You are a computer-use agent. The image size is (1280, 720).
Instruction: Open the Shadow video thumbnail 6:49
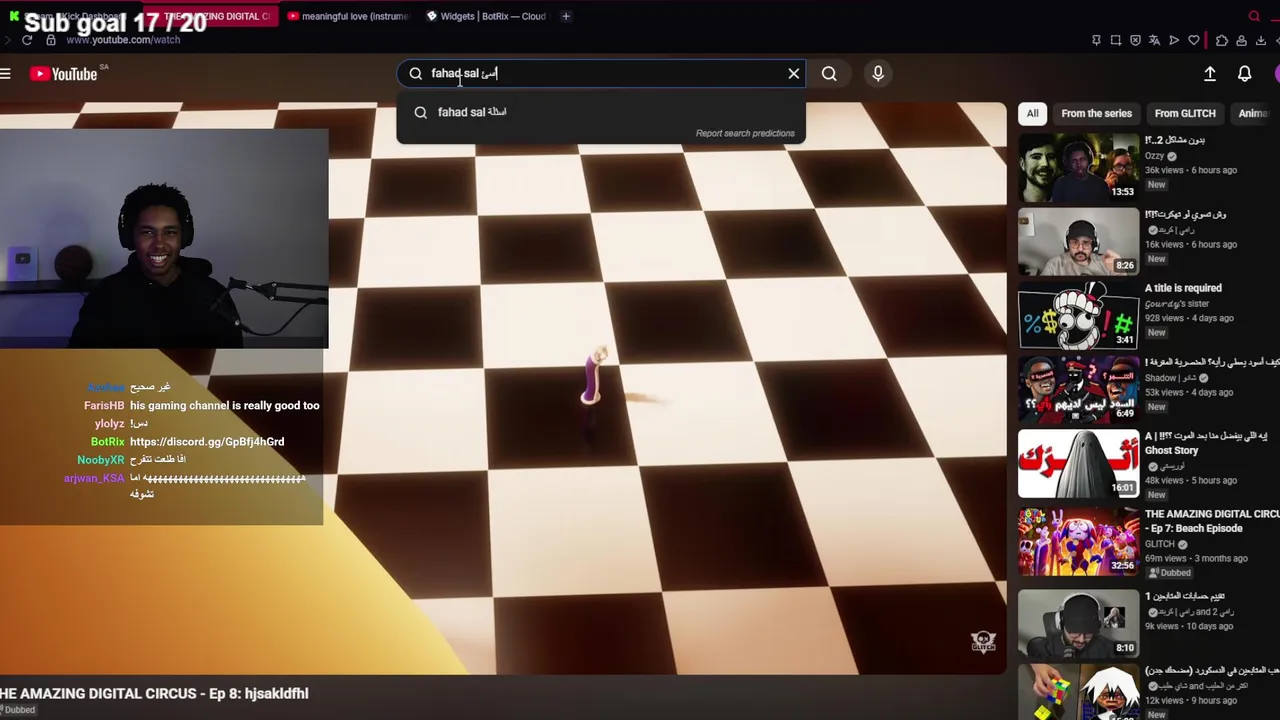[x=1078, y=389]
